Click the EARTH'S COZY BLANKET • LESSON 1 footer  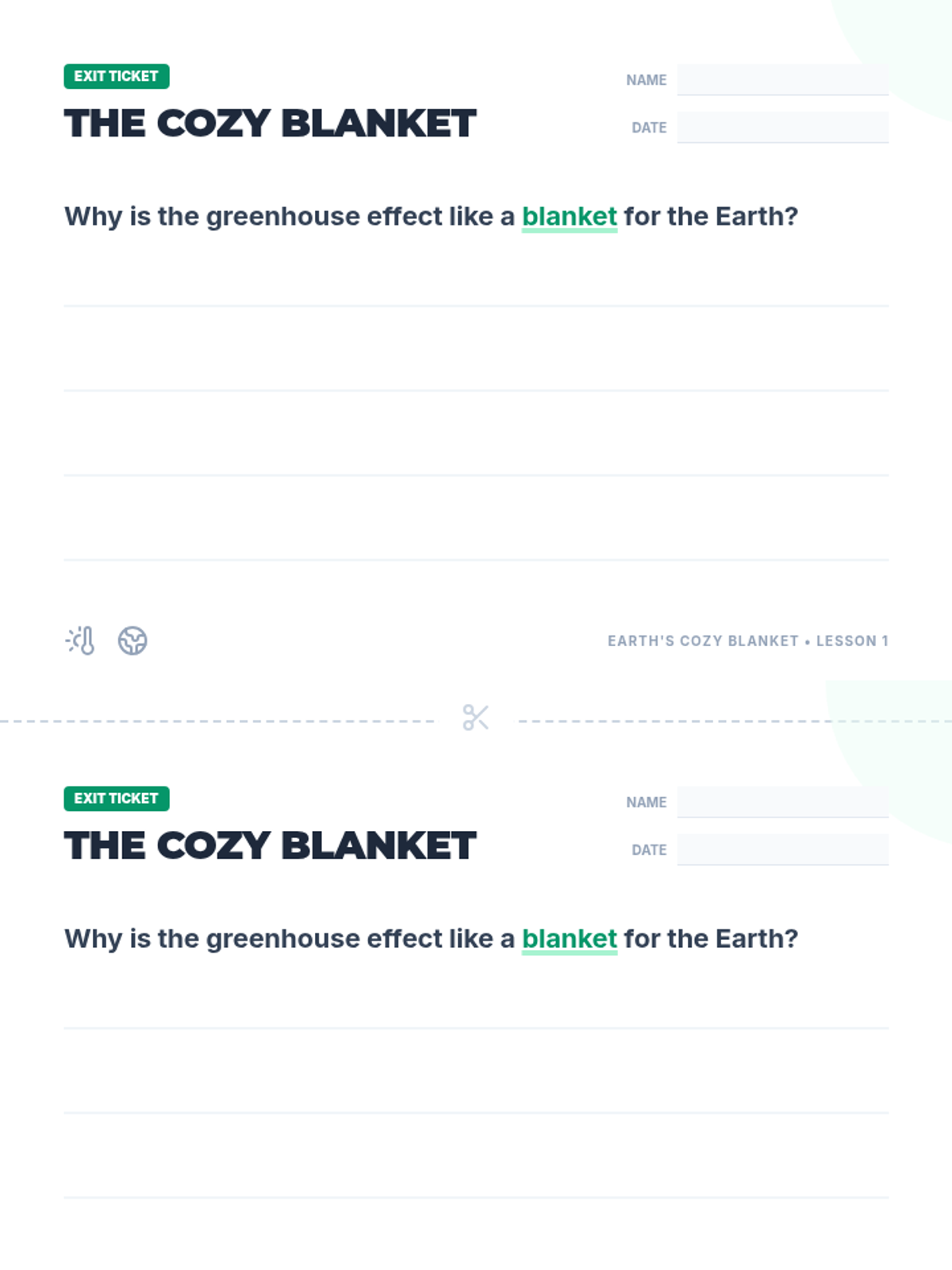[748, 641]
